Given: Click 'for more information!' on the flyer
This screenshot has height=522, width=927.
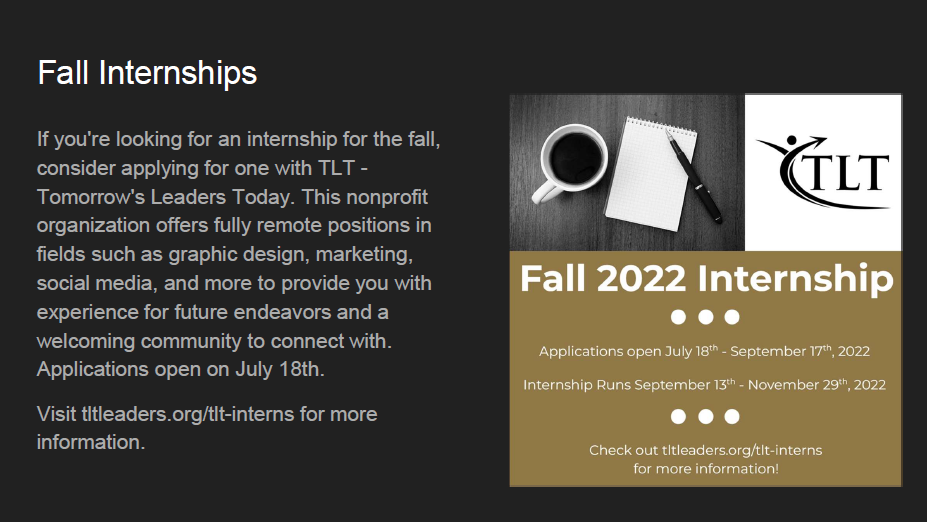Looking at the screenshot, I should (706, 469).
